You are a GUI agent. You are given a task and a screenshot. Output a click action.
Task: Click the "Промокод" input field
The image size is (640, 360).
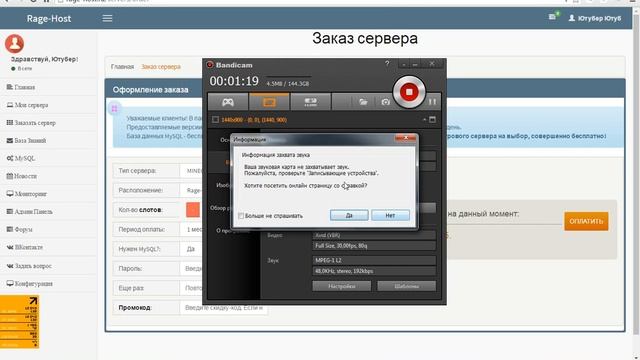(223, 308)
